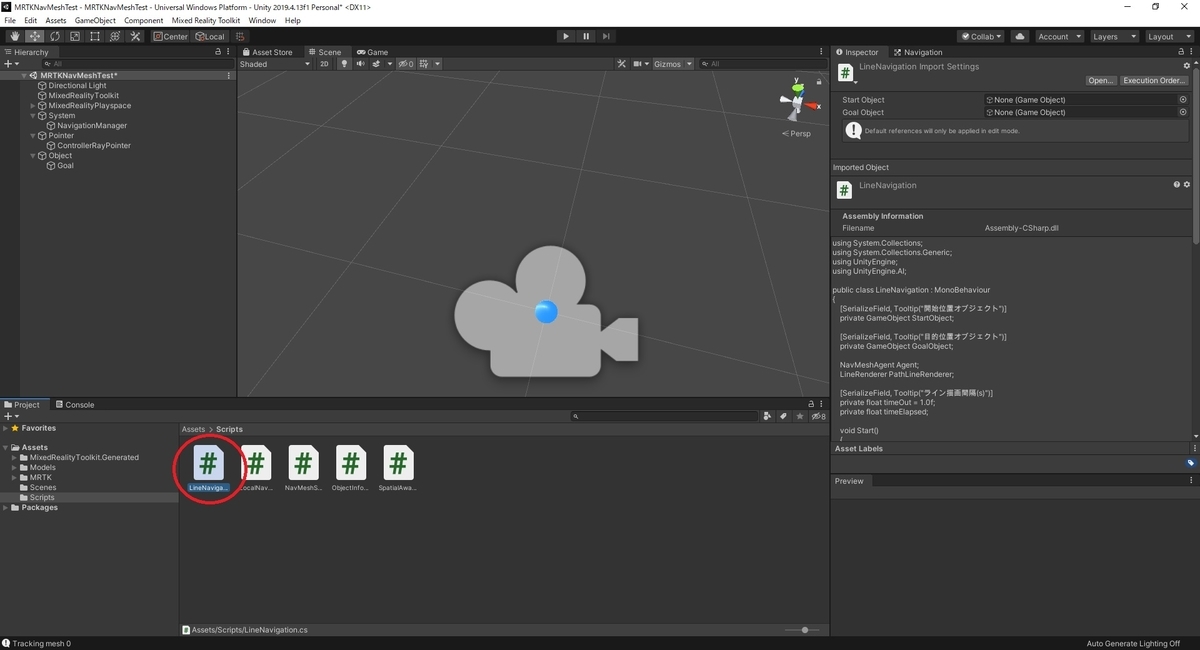Collapse the System object

coord(32,116)
